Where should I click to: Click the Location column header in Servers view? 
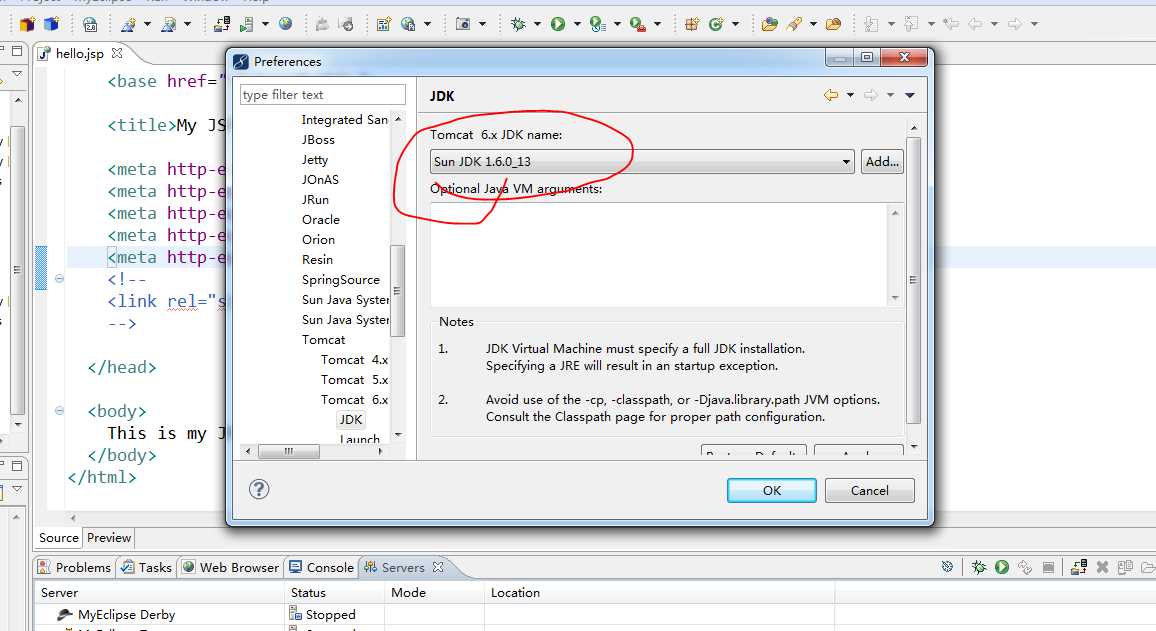515,592
